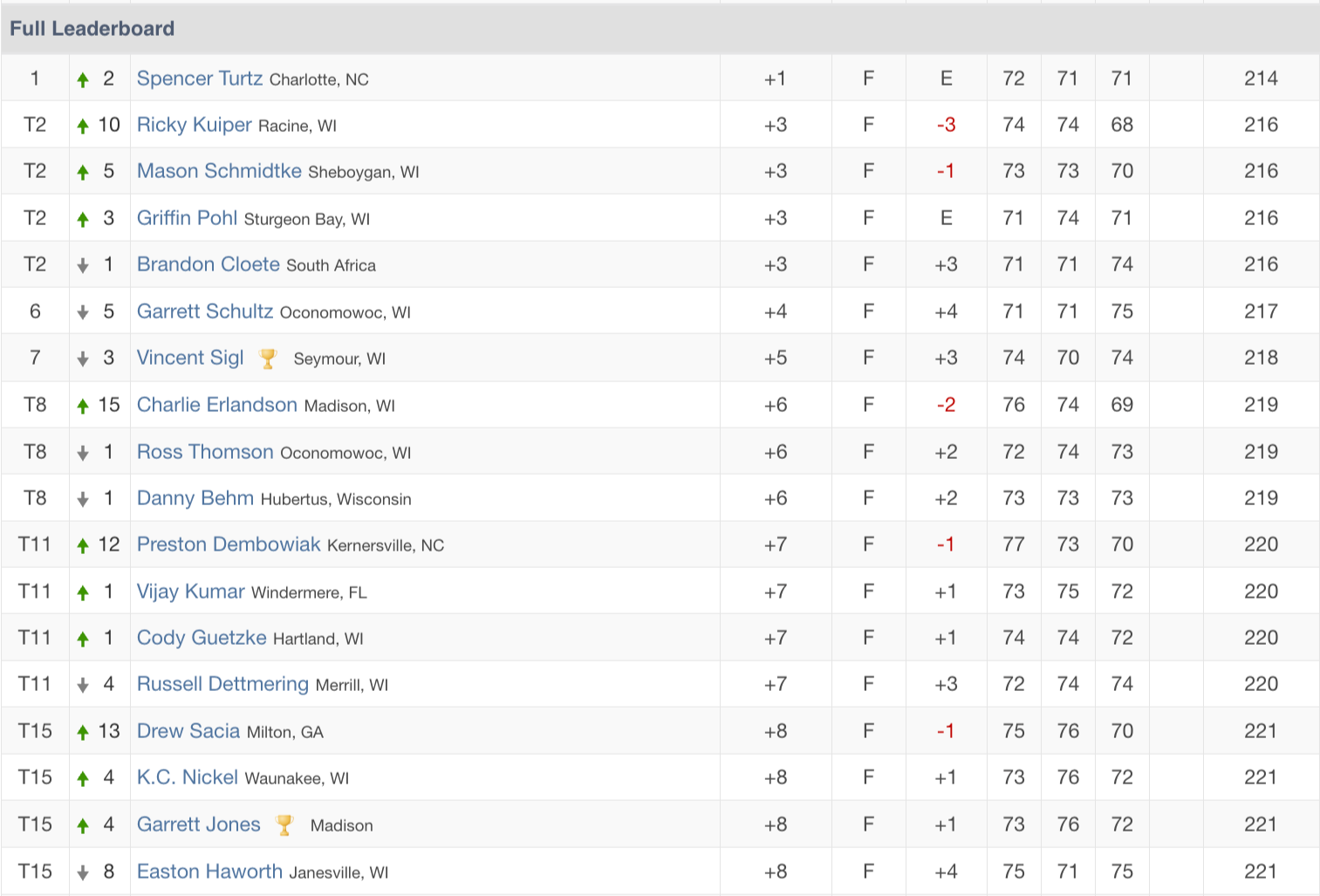Click the gray down arrow for Garrett Schultz
The width and height of the screenshot is (1320, 896).
point(83,312)
